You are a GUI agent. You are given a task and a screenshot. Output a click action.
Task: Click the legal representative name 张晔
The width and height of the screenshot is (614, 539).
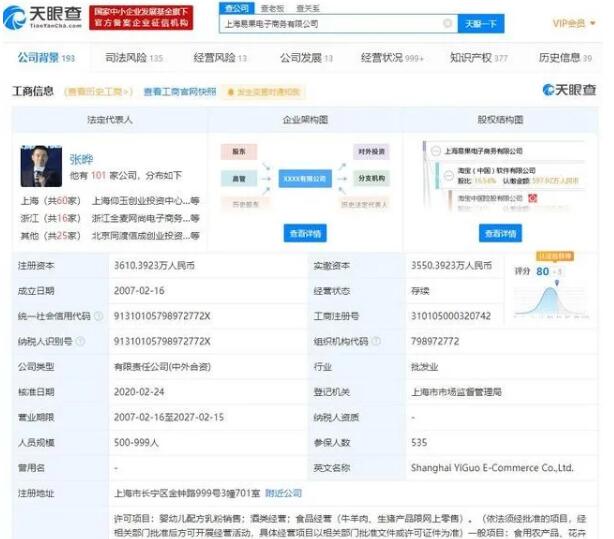81,159
